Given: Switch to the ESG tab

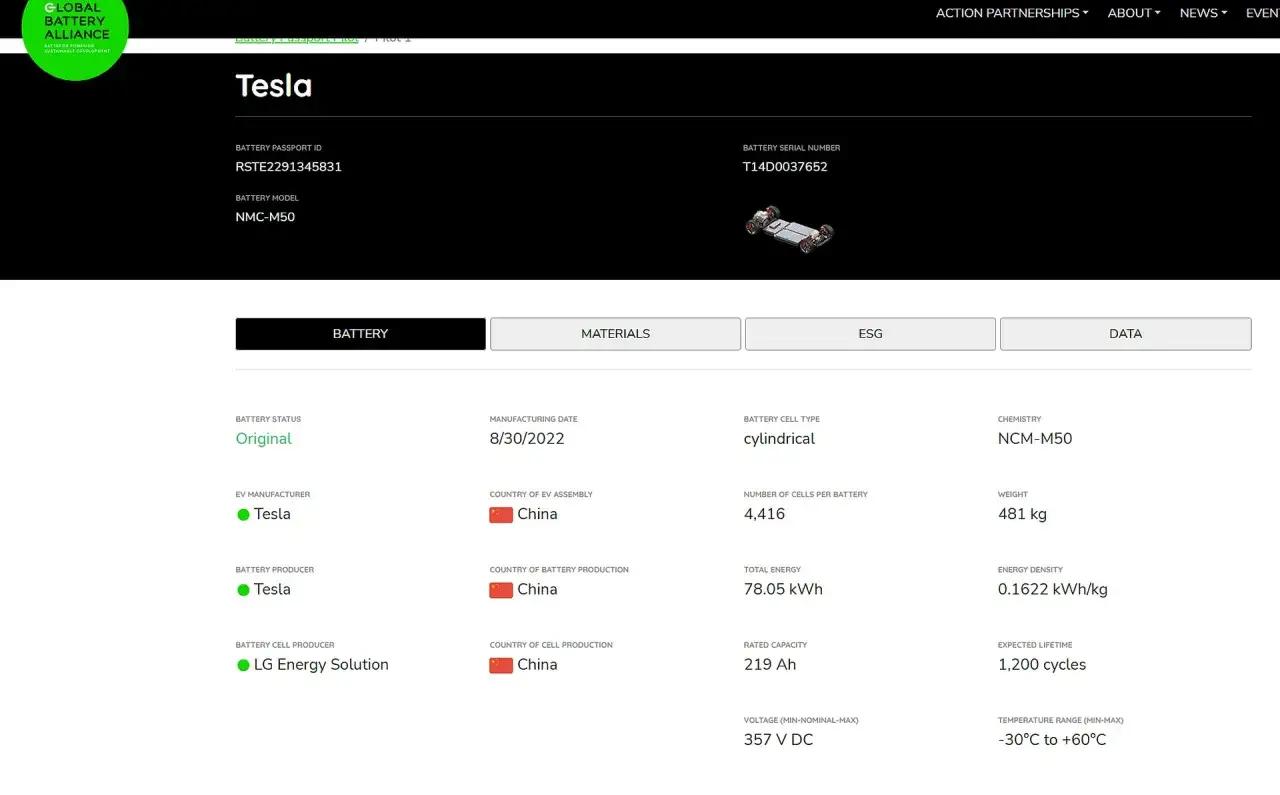Looking at the screenshot, I should click(x=870, y=334).
